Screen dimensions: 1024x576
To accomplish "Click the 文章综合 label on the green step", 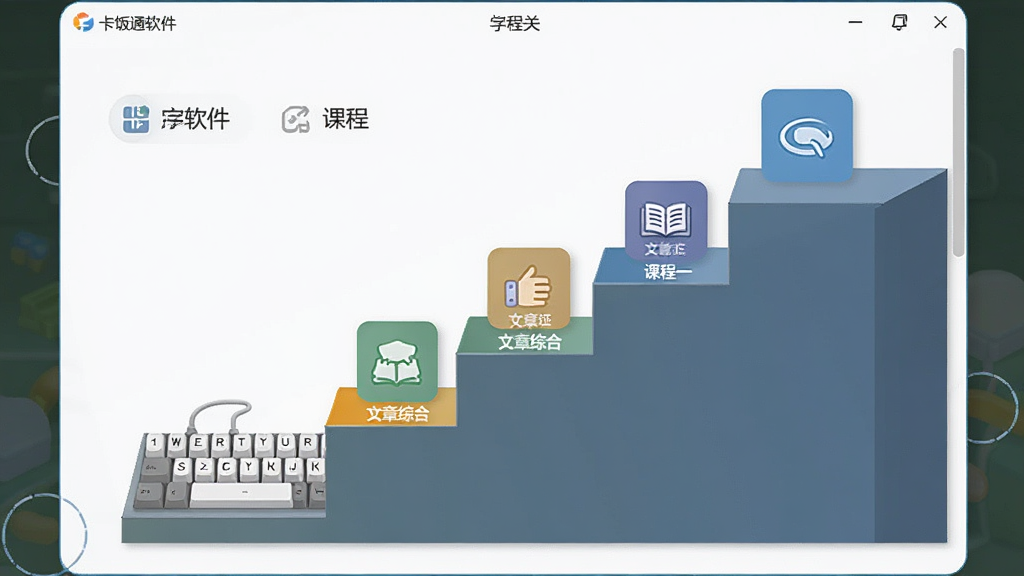I will [530, 342].
